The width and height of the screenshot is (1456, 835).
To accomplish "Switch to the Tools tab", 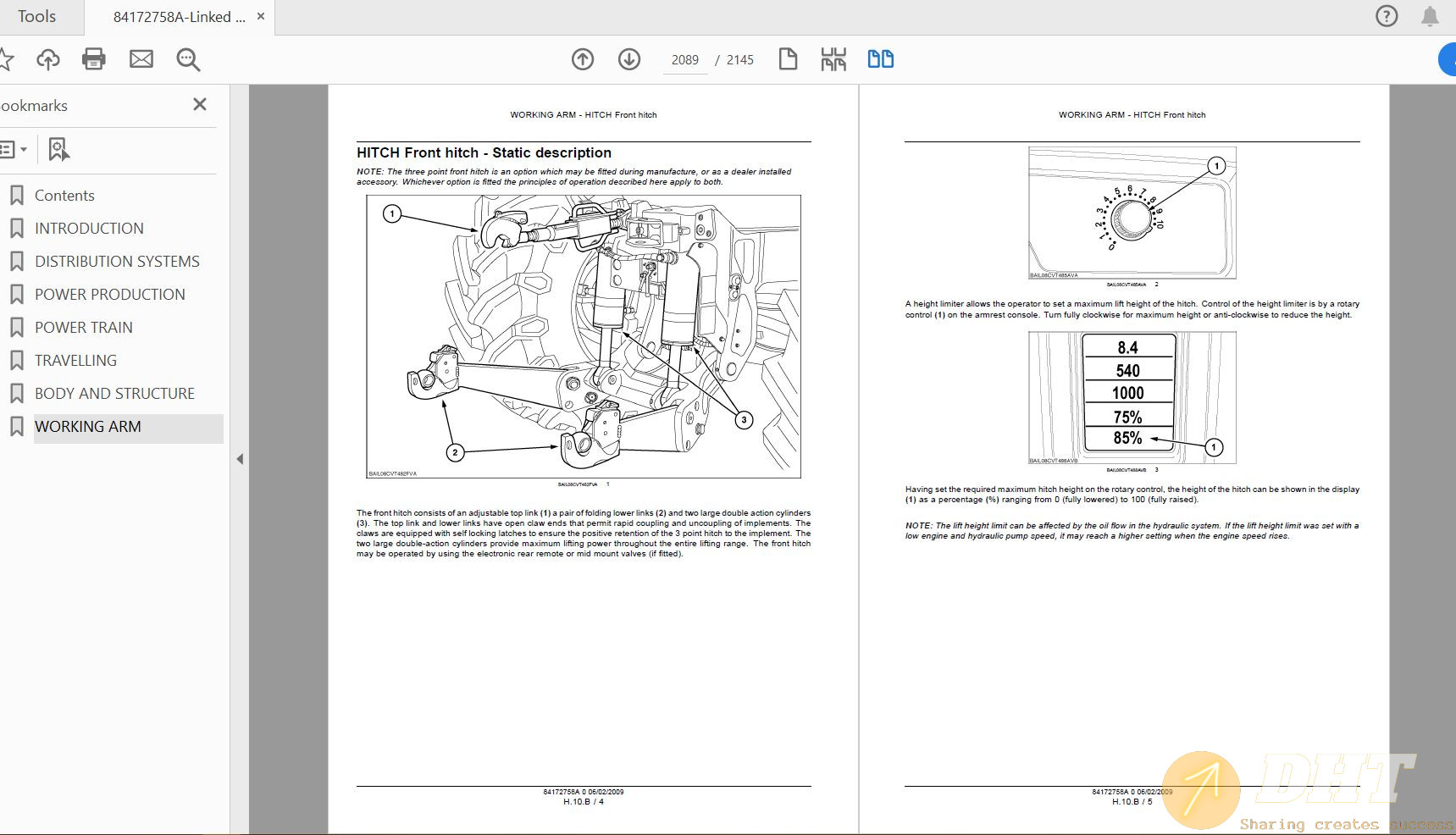I will click(36, 17).
